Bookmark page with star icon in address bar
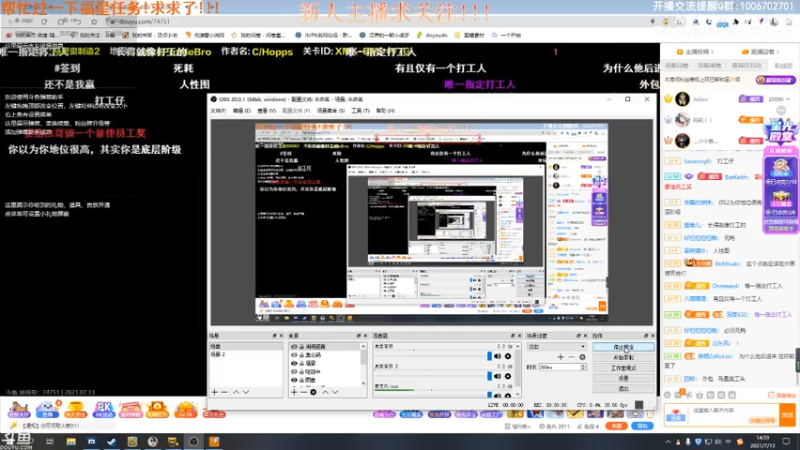This screenshot has width=800, height=450. [94, 21]
